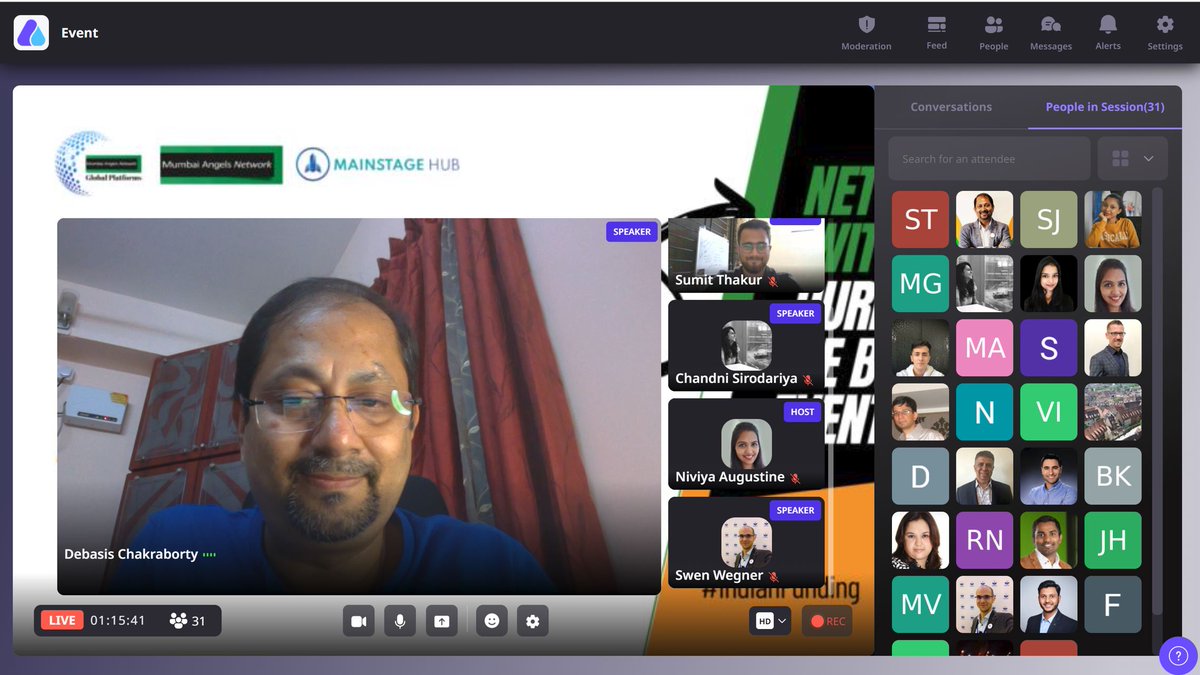Click the HOST badge on Niviya's tile
The width and height of the screenshot is (1200, 675).
(x=802, y=412)
